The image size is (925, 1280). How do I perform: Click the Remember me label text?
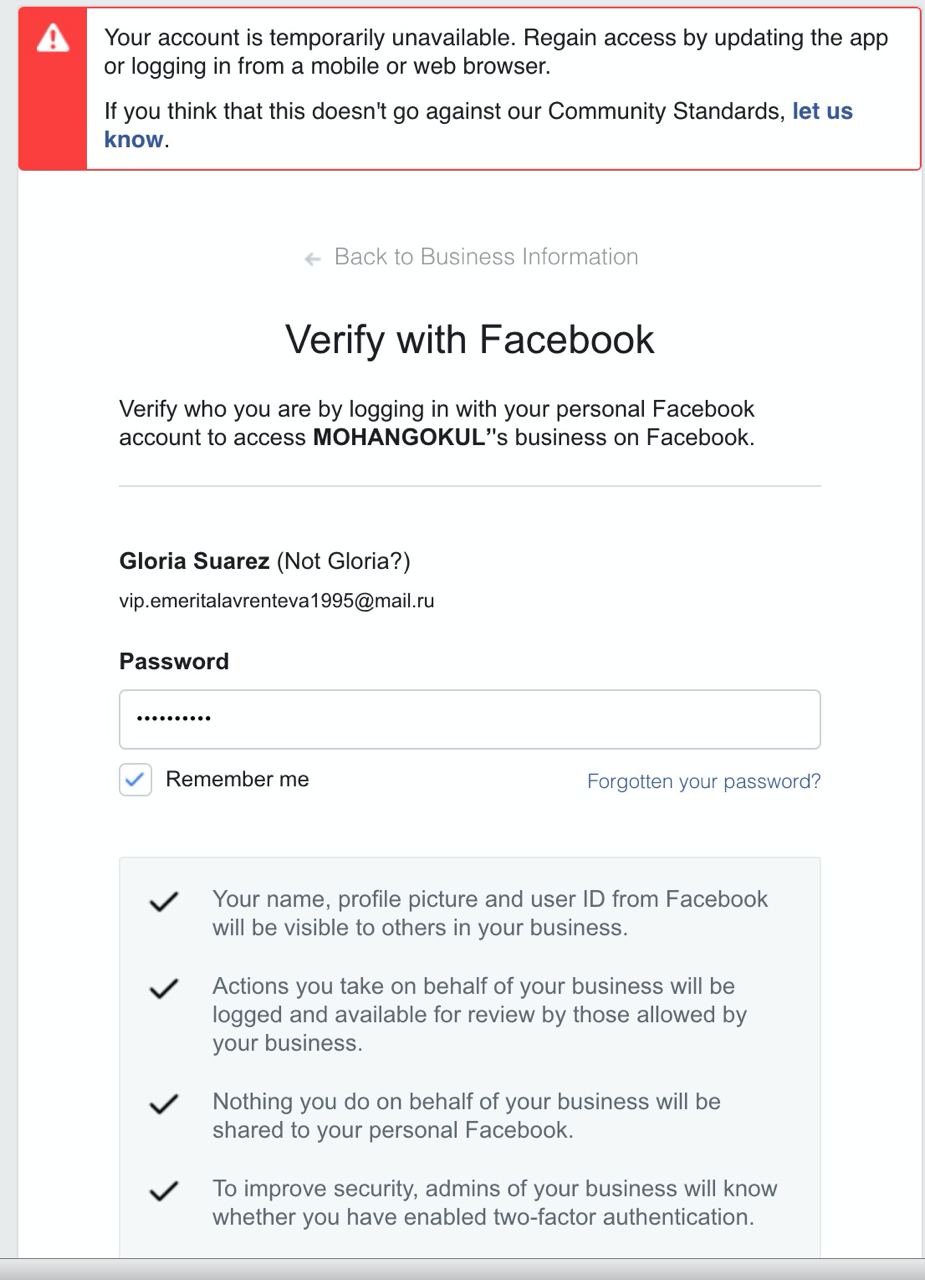[237, 779]
